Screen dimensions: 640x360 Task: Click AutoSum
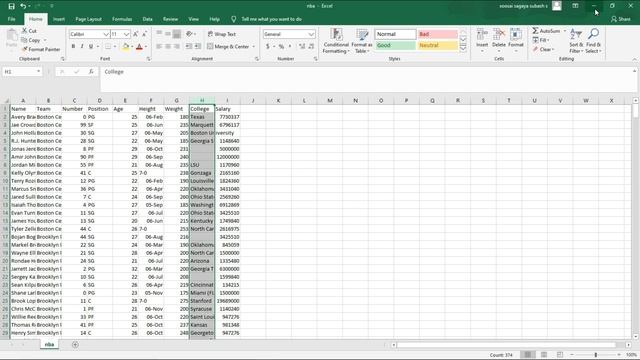(546, 31)
